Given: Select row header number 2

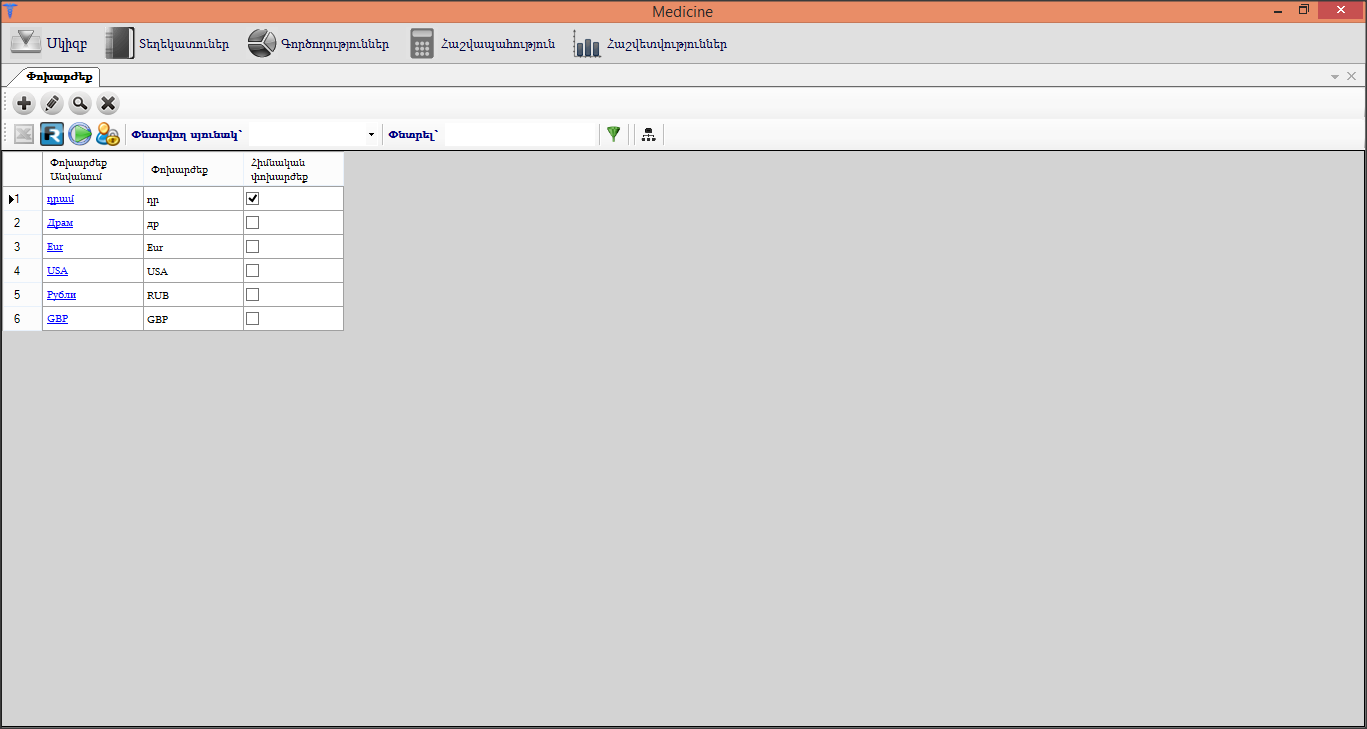Looking at the screenshot, I should [23, 223].
